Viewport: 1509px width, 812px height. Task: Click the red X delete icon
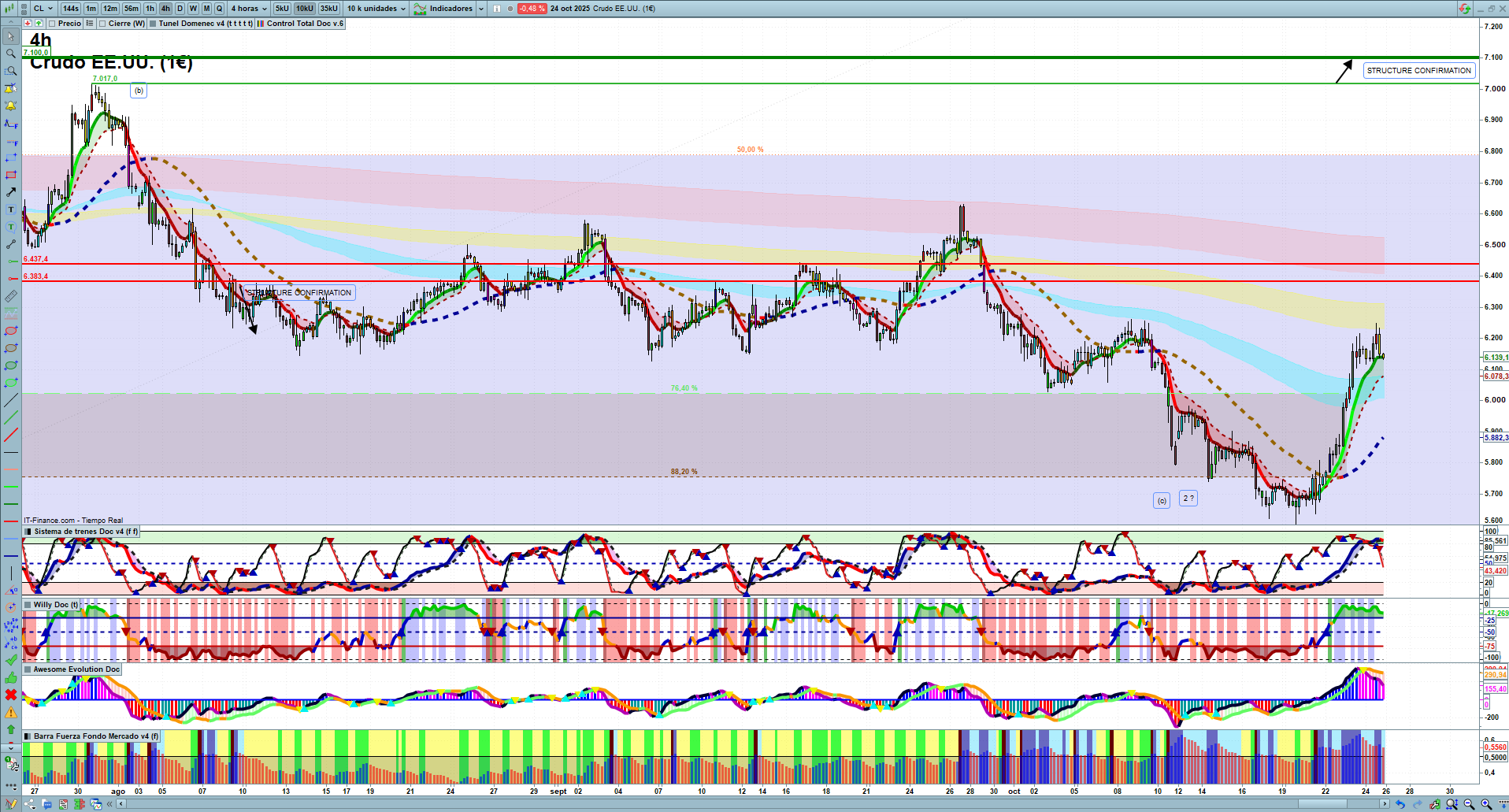click(x=11, y=695)
